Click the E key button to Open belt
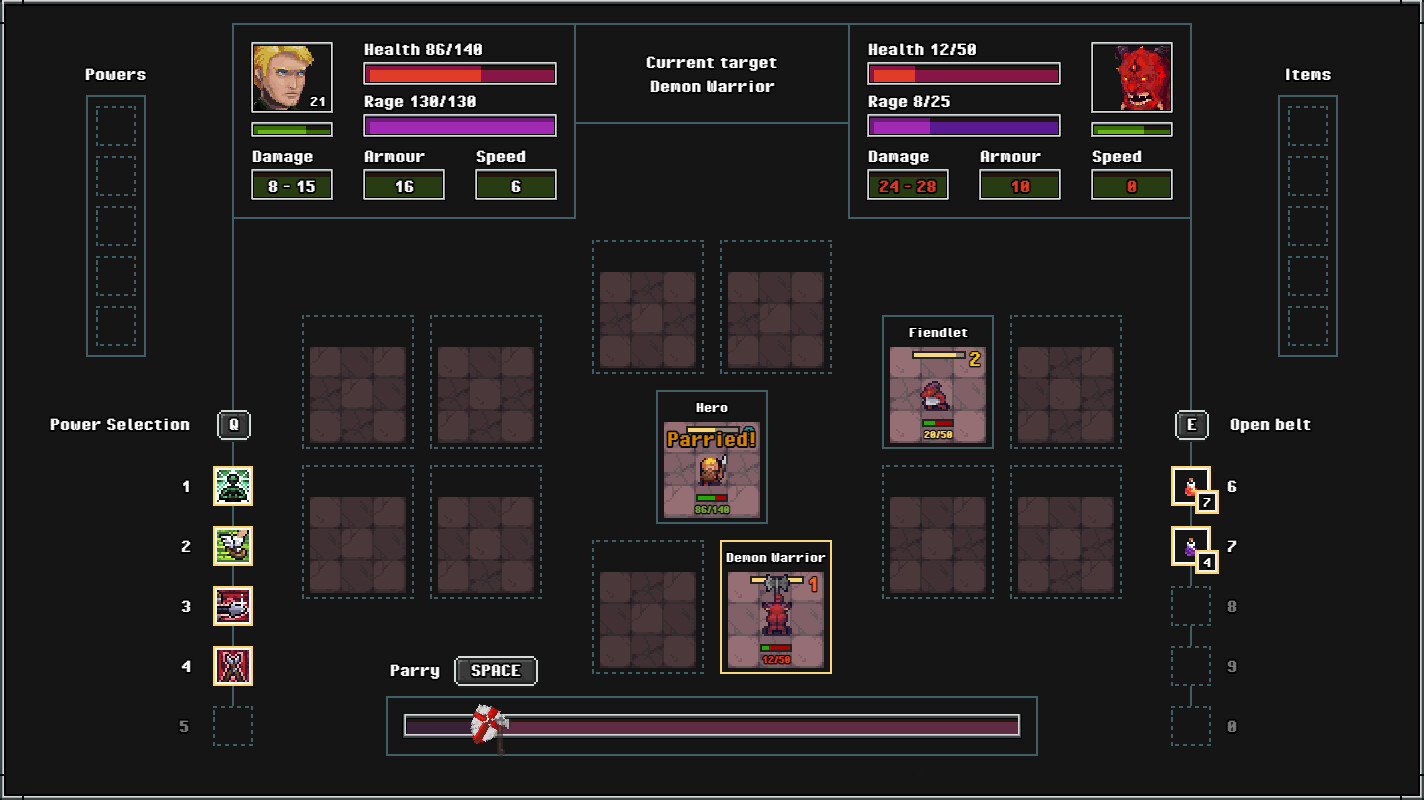Screen dimensions: 1424x800 click(x=1191, y=425)
